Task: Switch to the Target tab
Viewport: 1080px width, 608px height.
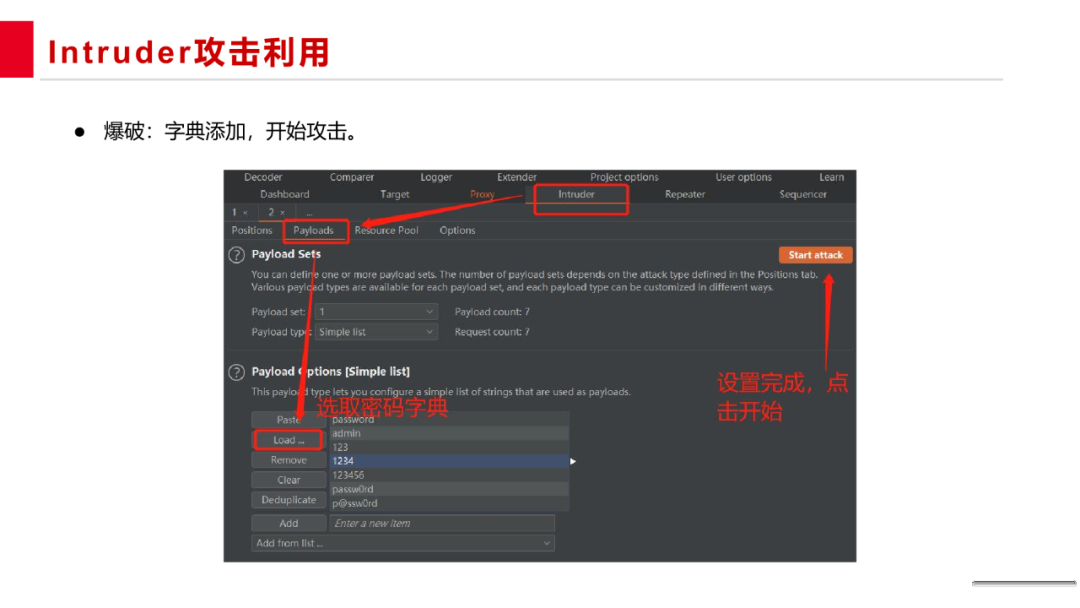Action: (x=395, y=194)
